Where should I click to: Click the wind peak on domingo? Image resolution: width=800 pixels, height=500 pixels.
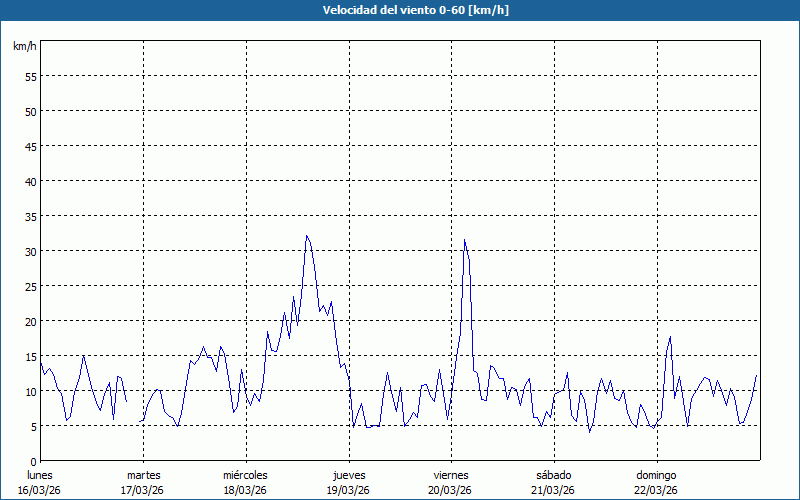click(x=670, y=337)
